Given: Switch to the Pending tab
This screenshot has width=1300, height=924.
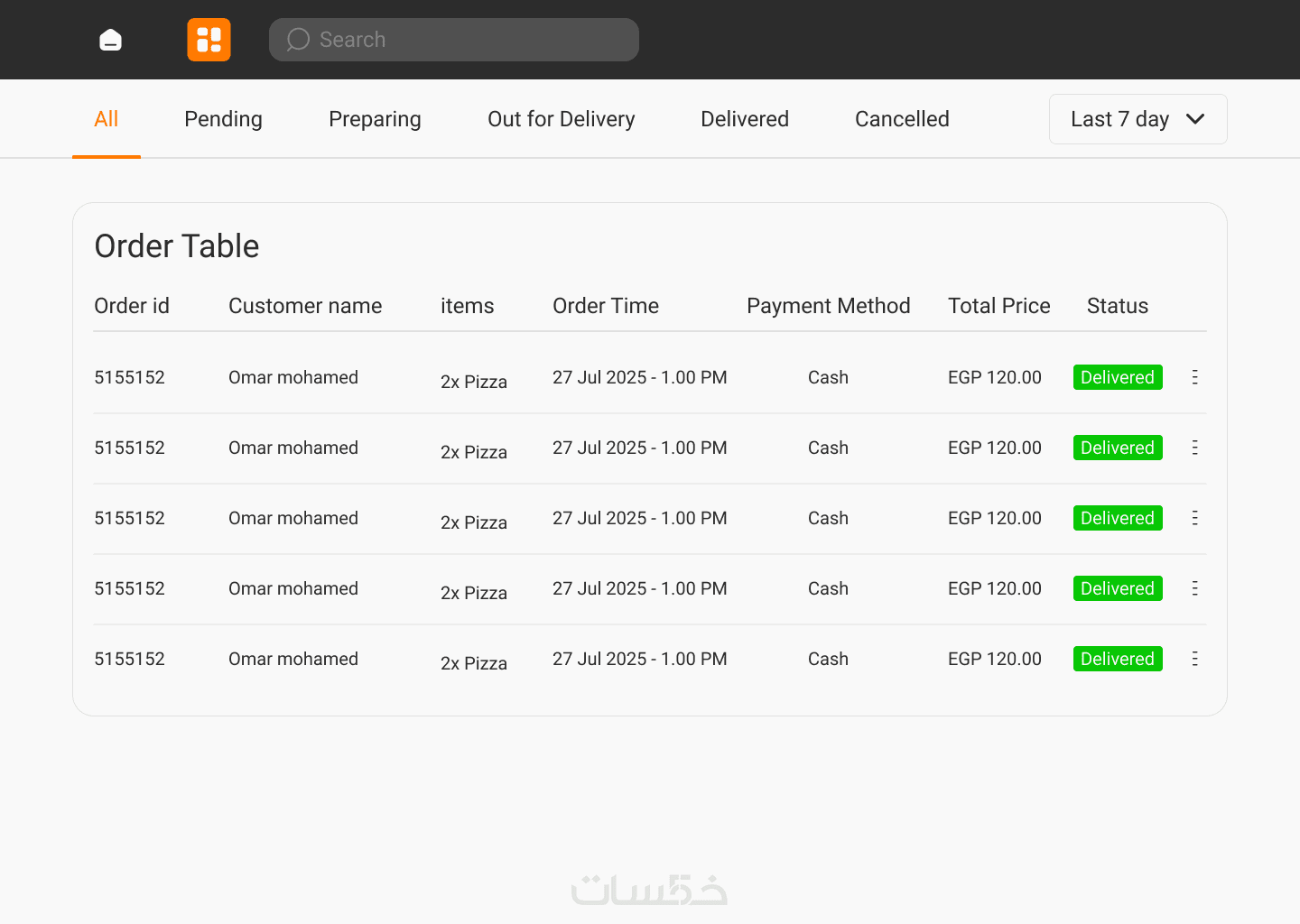Looking at the screenshot, I should (x=223, y=119).
